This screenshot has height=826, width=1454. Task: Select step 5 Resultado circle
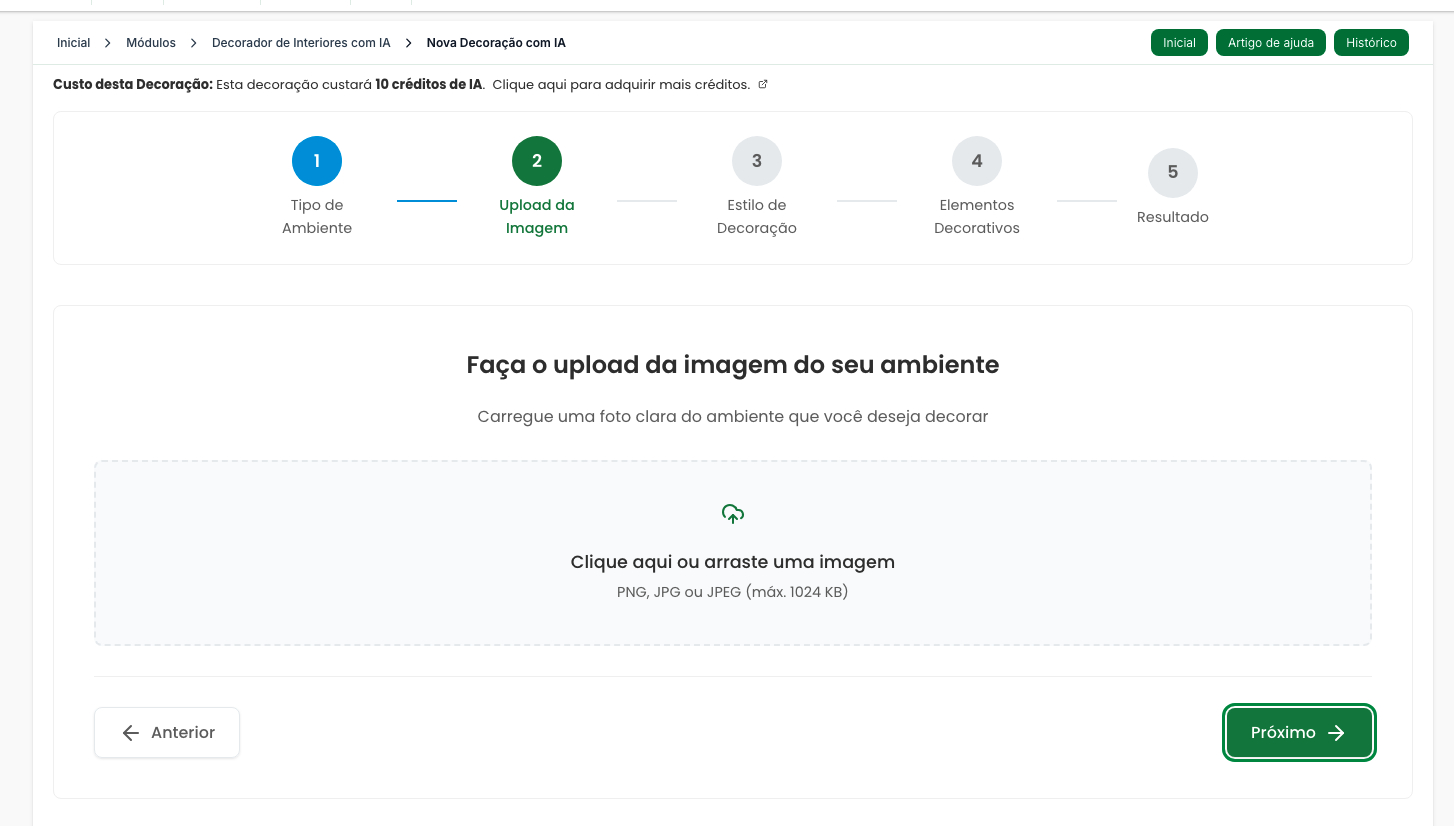tap(1173, 172)
